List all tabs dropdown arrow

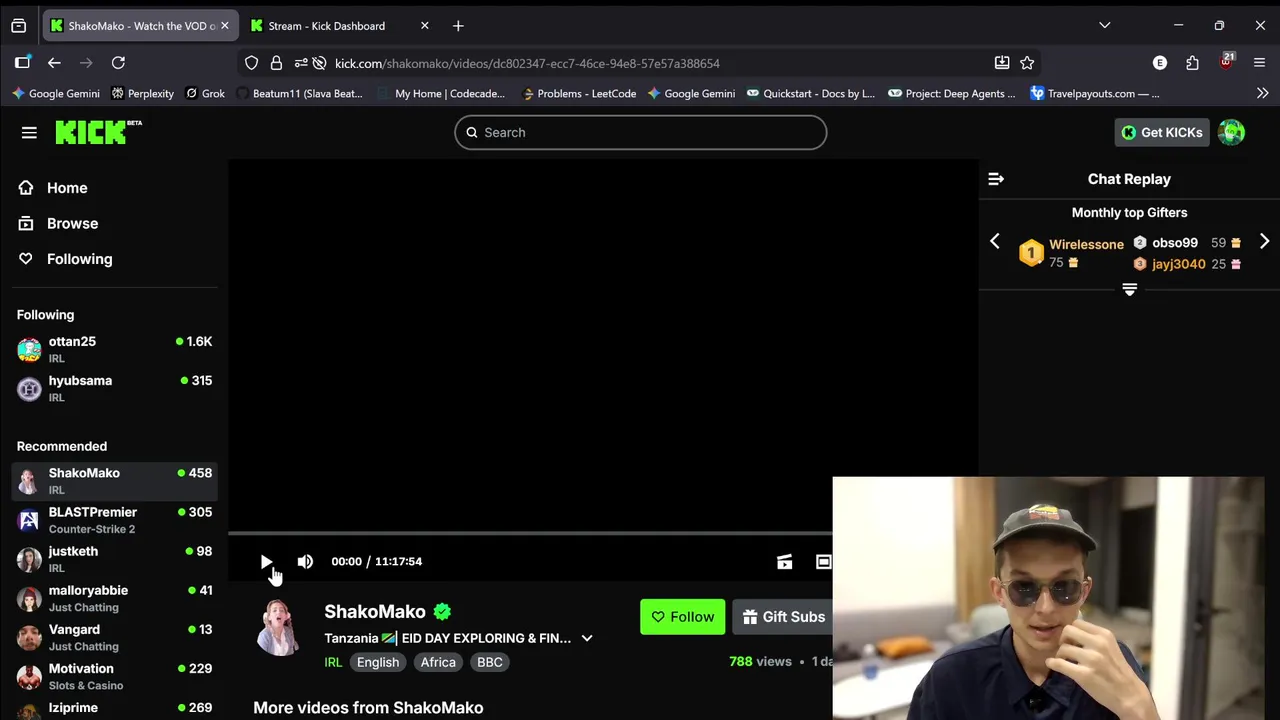tap(1104, 26)
